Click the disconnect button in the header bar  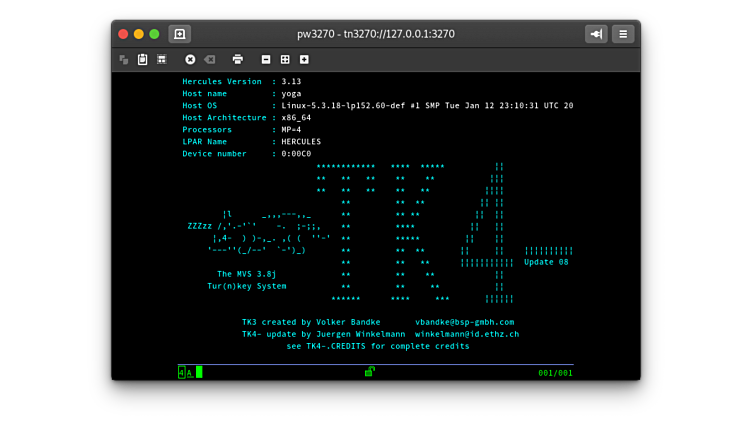(x=596, y=34)
